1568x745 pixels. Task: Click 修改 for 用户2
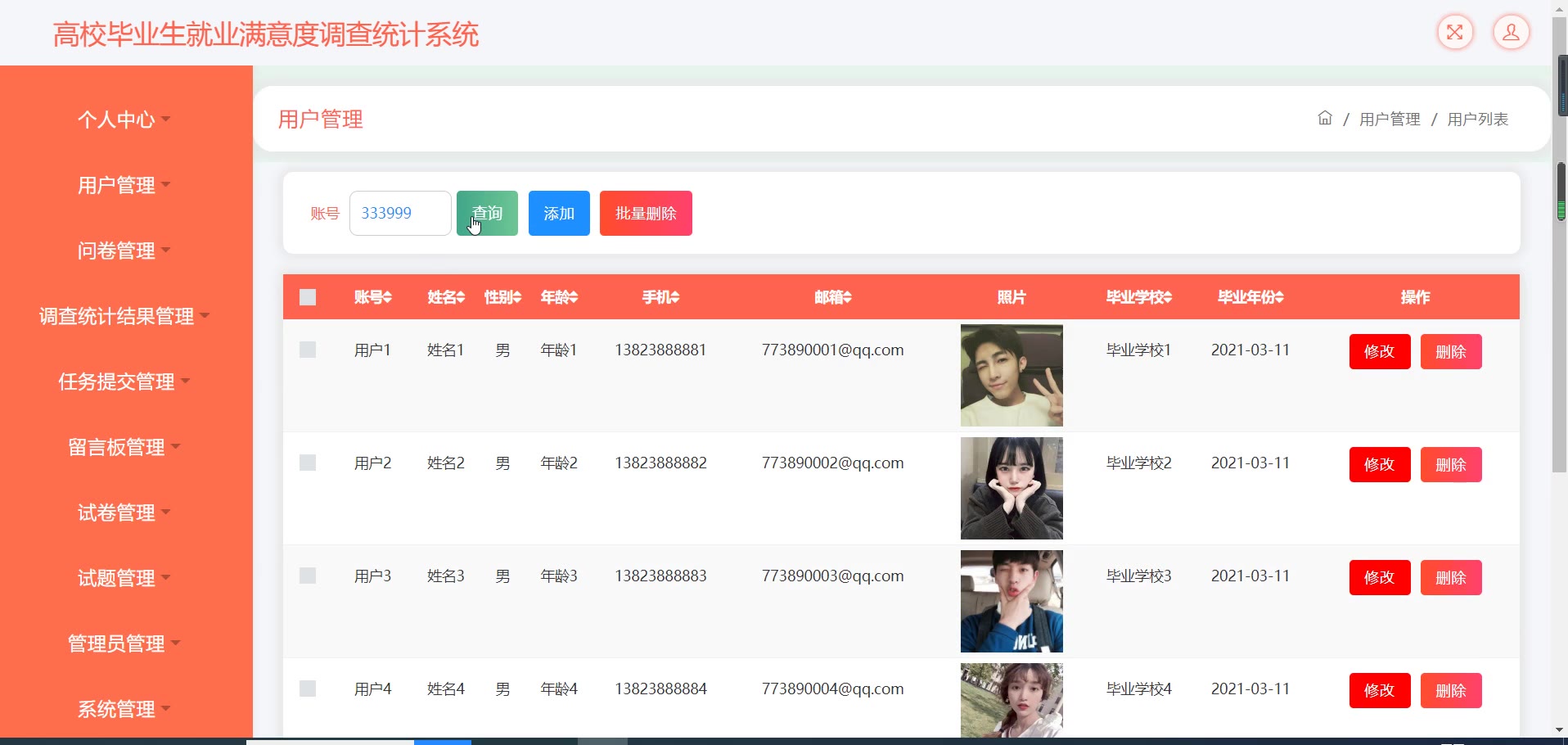pyautogui.click(x=1380, y=464)
